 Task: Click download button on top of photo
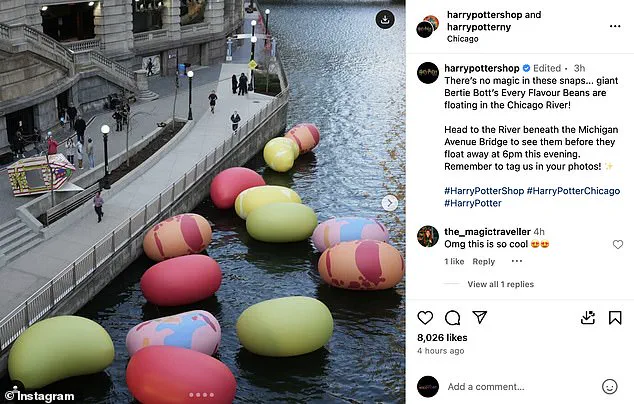385,19
